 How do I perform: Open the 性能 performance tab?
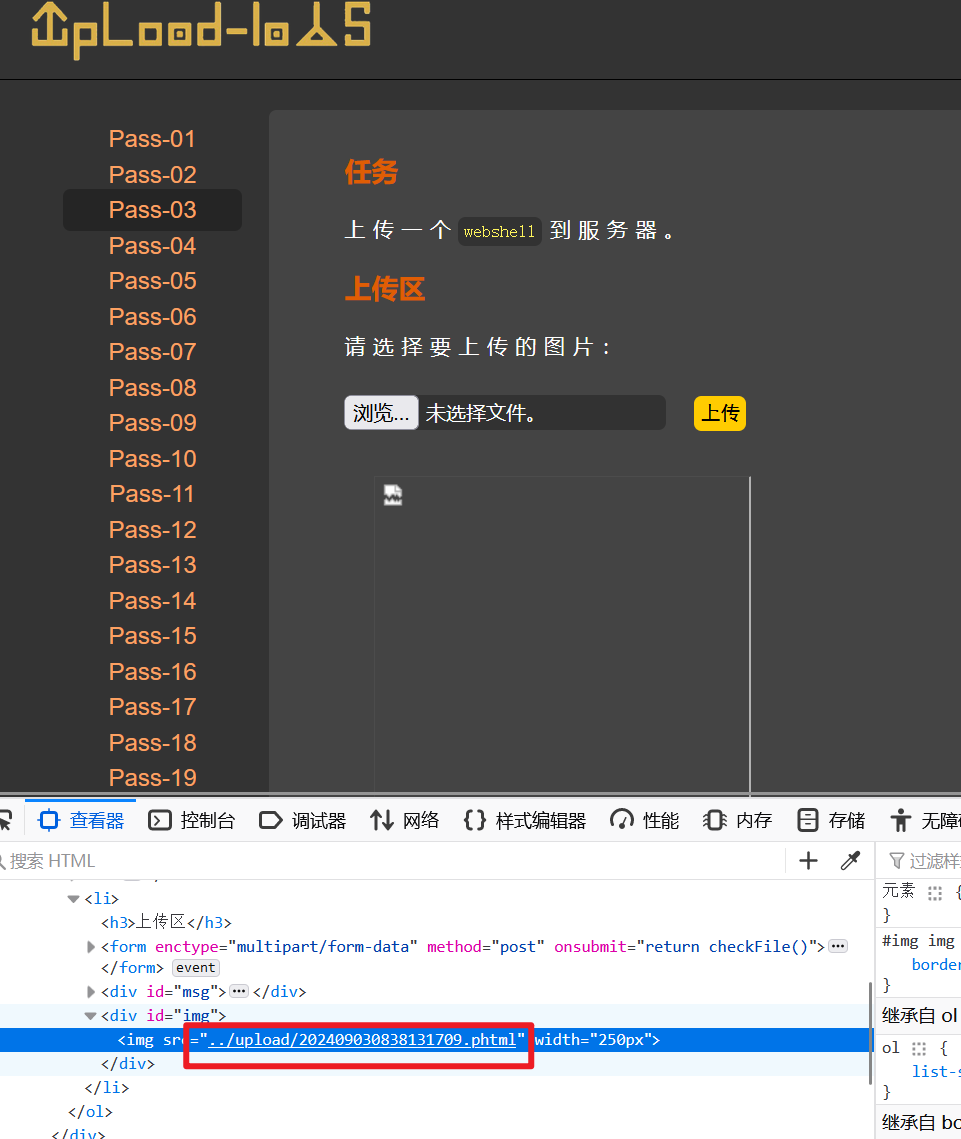point(644,821)
